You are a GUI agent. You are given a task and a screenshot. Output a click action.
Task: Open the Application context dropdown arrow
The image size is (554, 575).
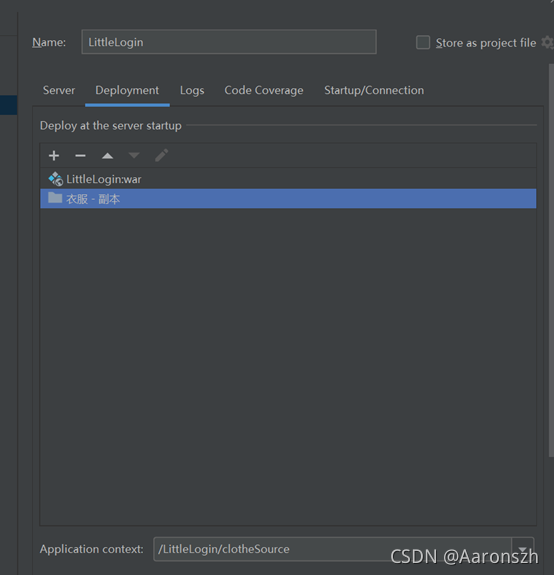[522, 549]
